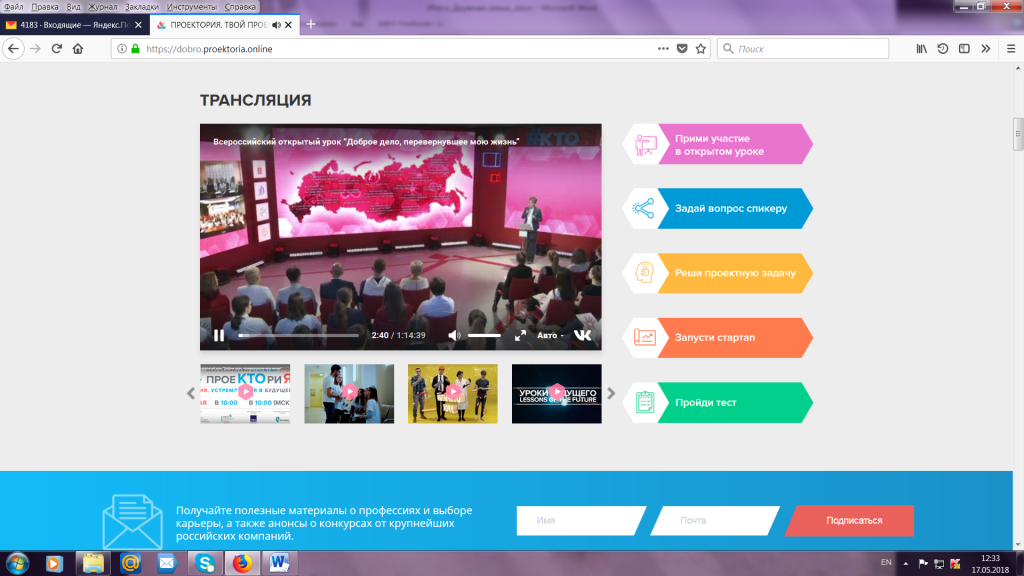Screen dimensions: 1024x576
Task: Open the browser home page
Action: [x=78, y=49]
